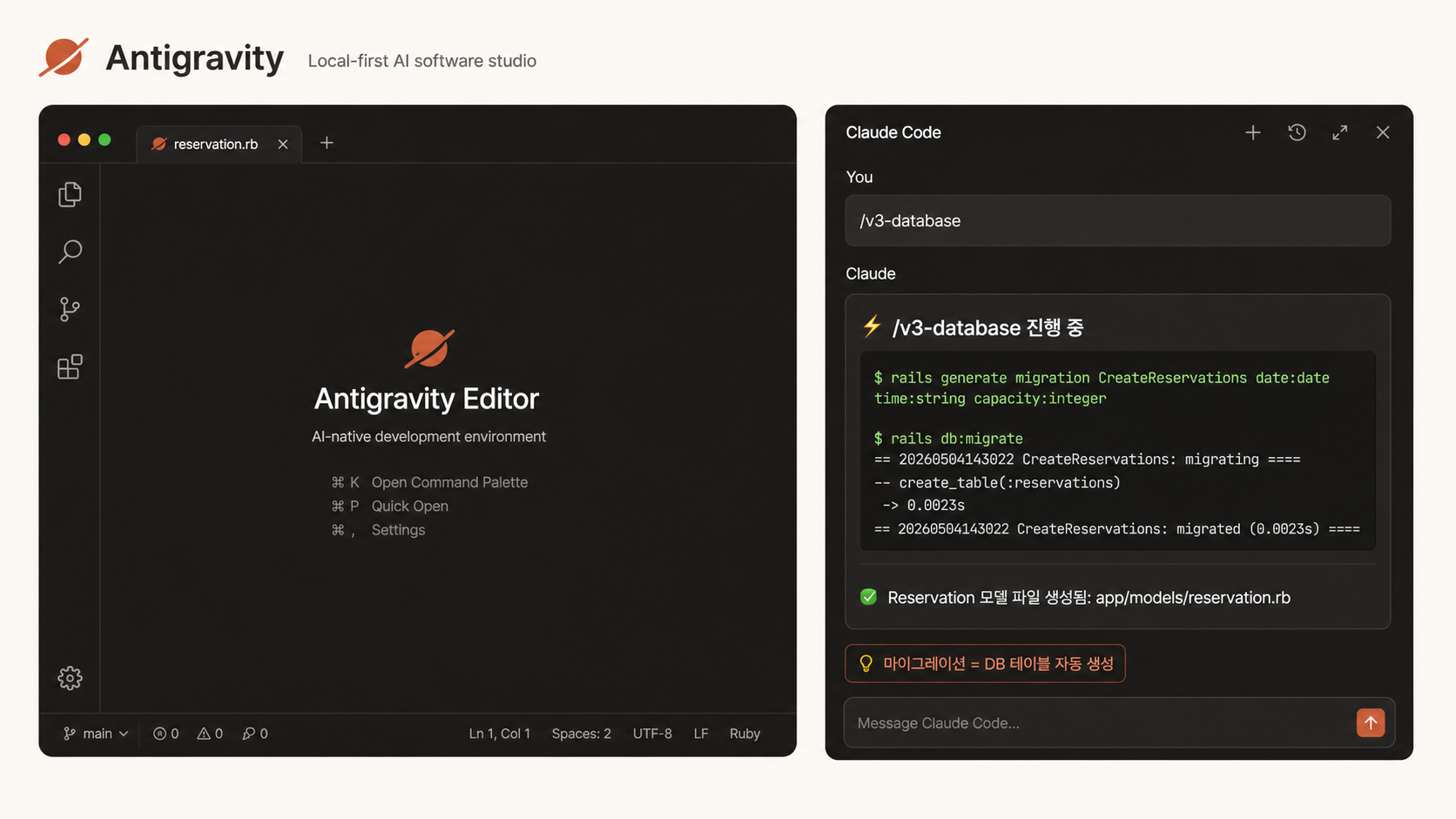Screen dimensions: 1456x819
Task: Click Settings shortcut on welcome screen
Action: click(x=378, y=529)
